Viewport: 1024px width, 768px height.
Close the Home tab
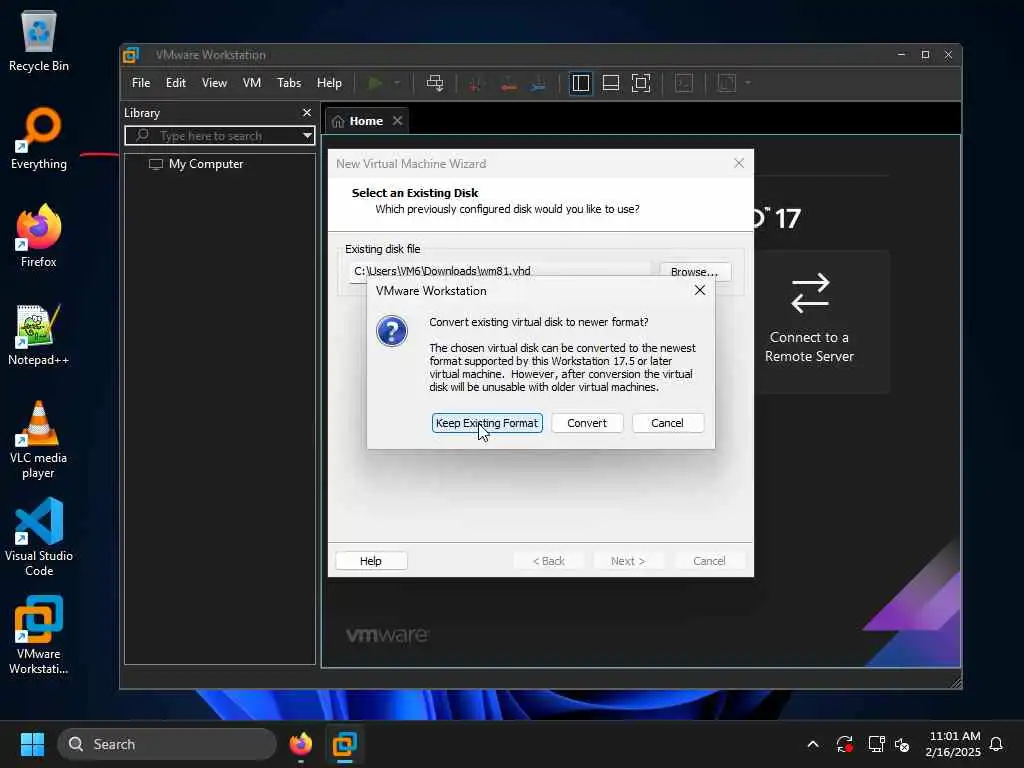[397, 121]
